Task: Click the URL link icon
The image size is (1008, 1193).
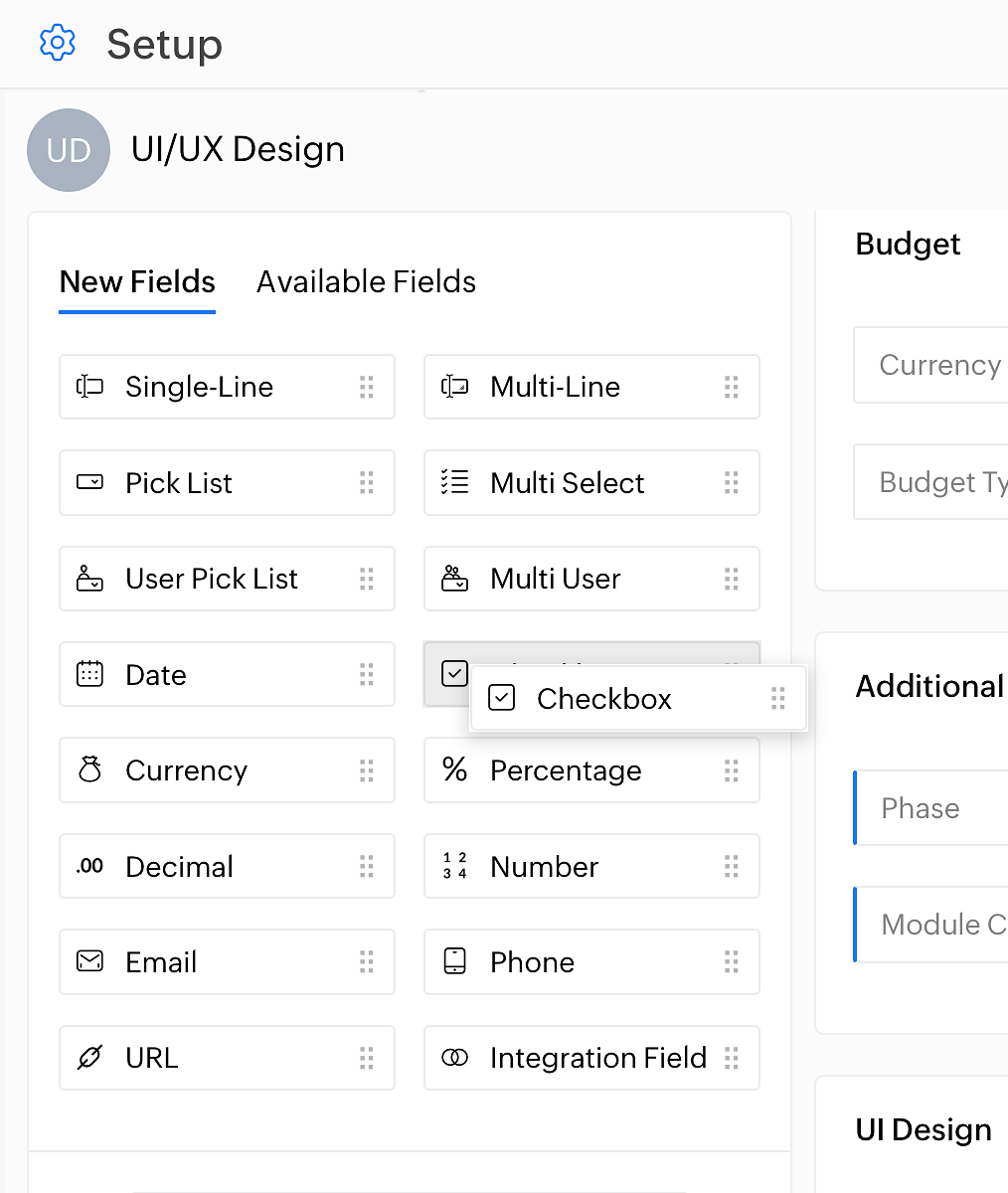Action: [90, 1058]
